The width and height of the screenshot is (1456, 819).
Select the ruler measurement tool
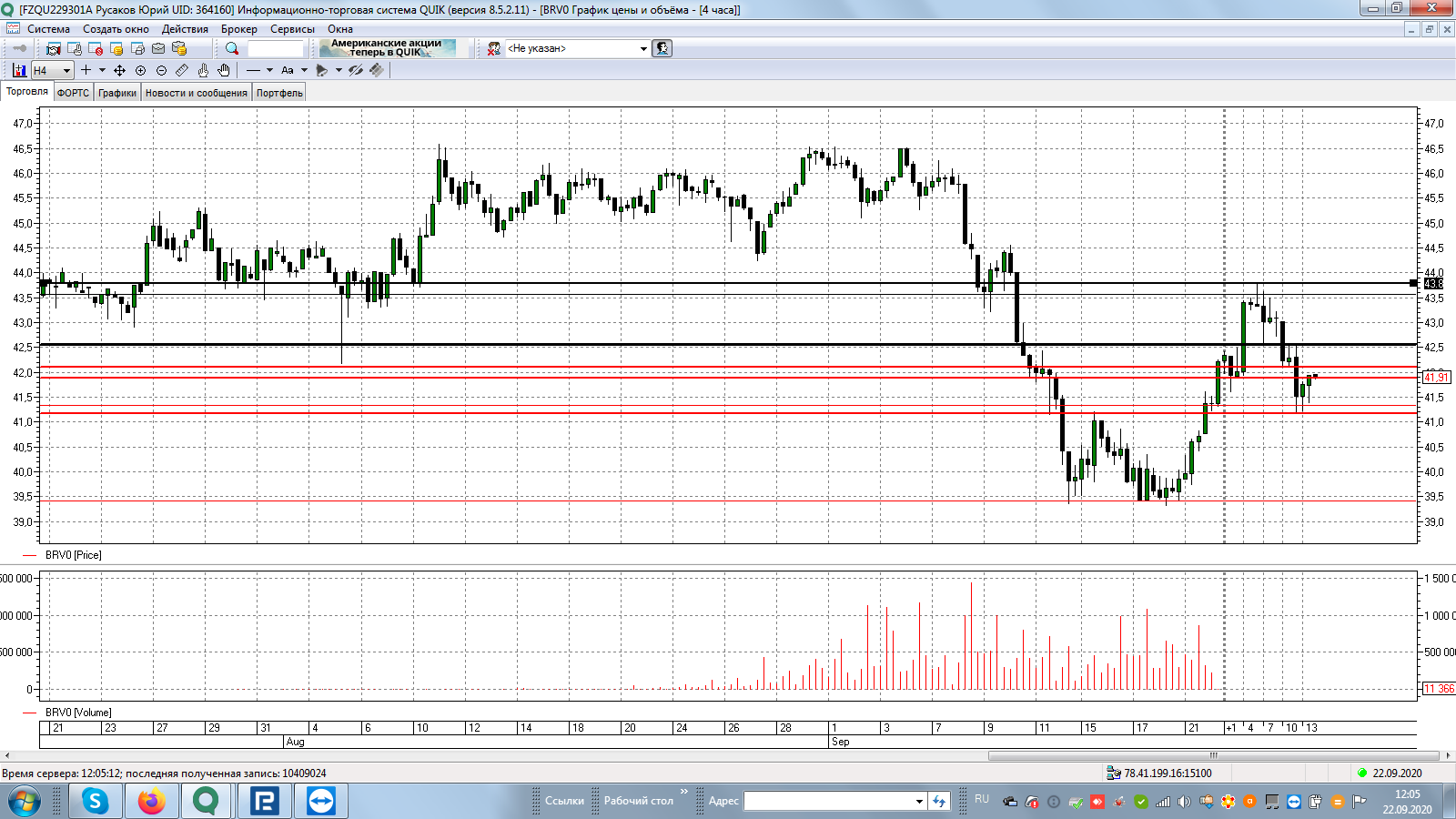tap(182, 70)
